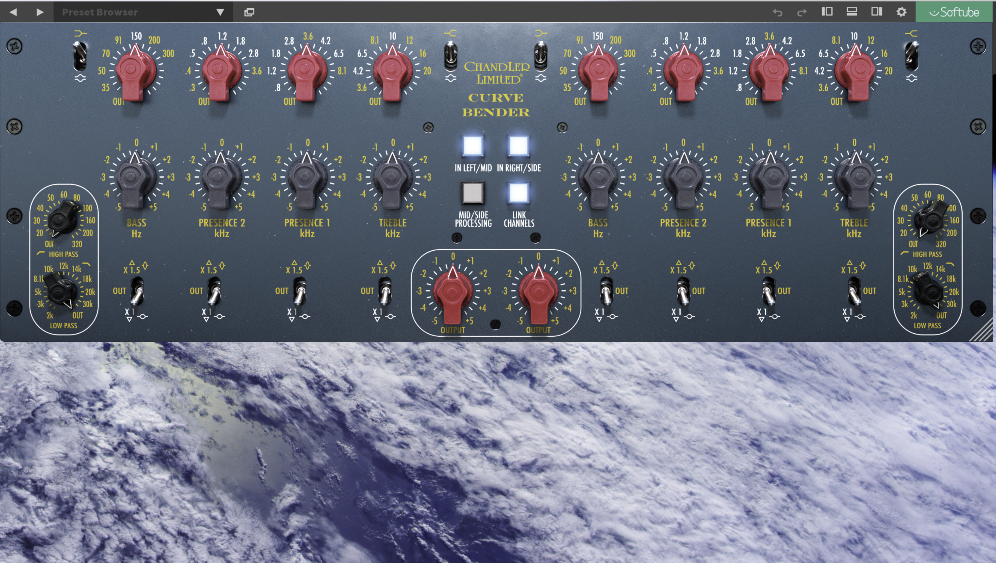996x563 pixels.
Task: Enable MID/SIDE PROCESSING button
Action: pyautogui.click(x=473, y=193)
